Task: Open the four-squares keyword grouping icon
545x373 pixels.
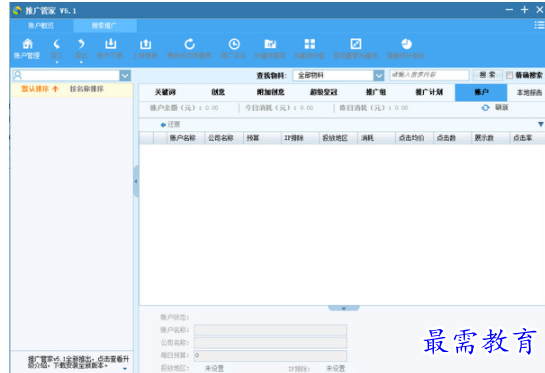Action: [x=309, y=44]
